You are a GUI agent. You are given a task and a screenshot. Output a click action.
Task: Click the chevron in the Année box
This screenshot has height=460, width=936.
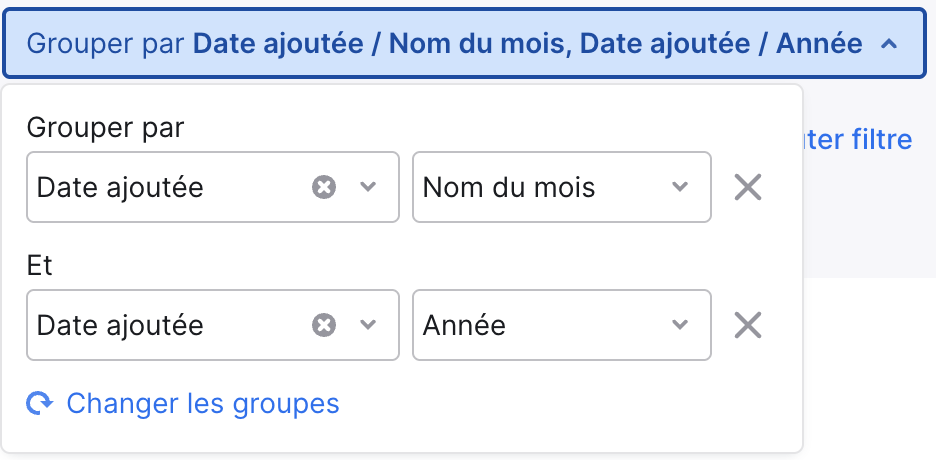point(680,325)
